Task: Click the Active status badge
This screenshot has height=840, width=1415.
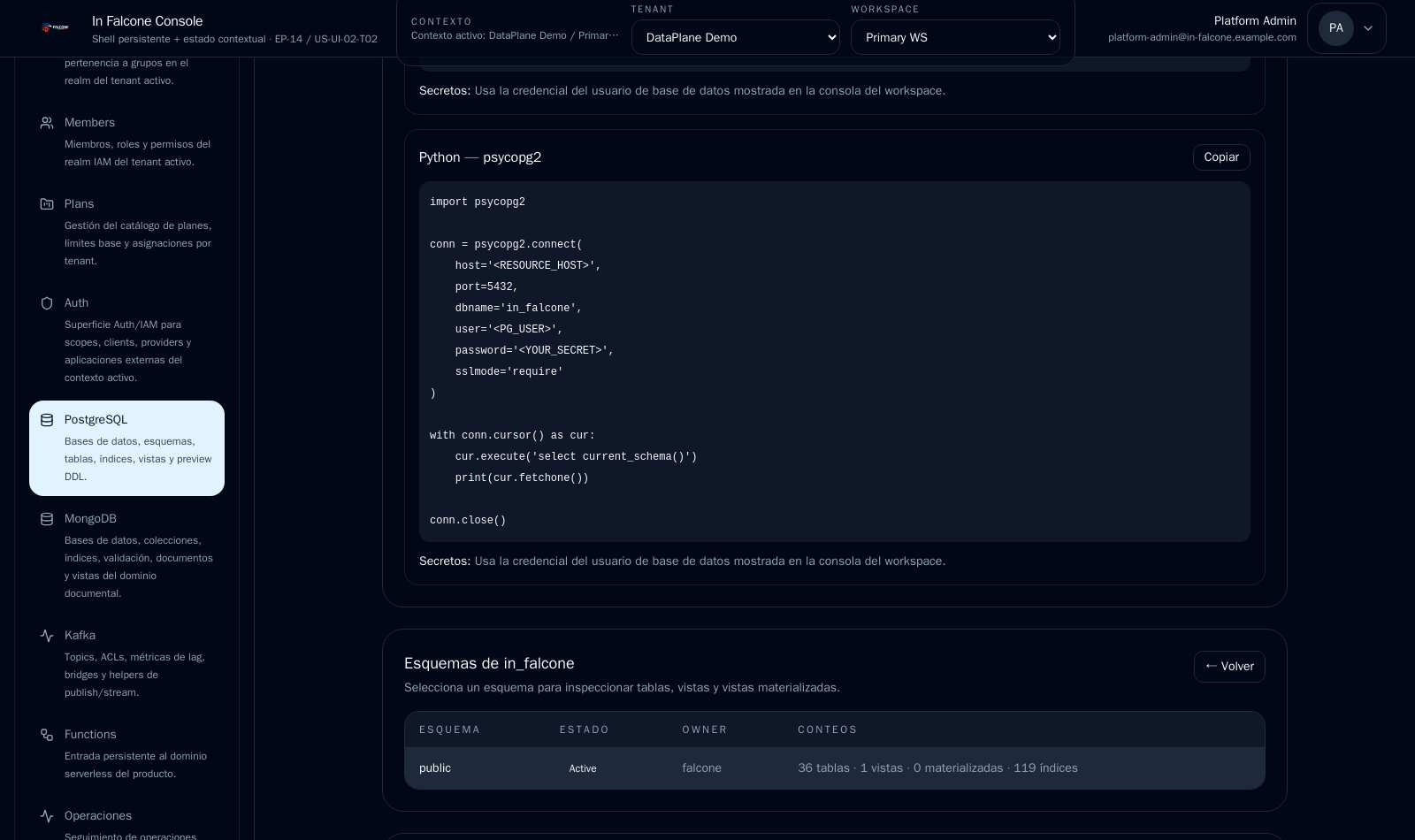Action: click(x=583, y=768)
